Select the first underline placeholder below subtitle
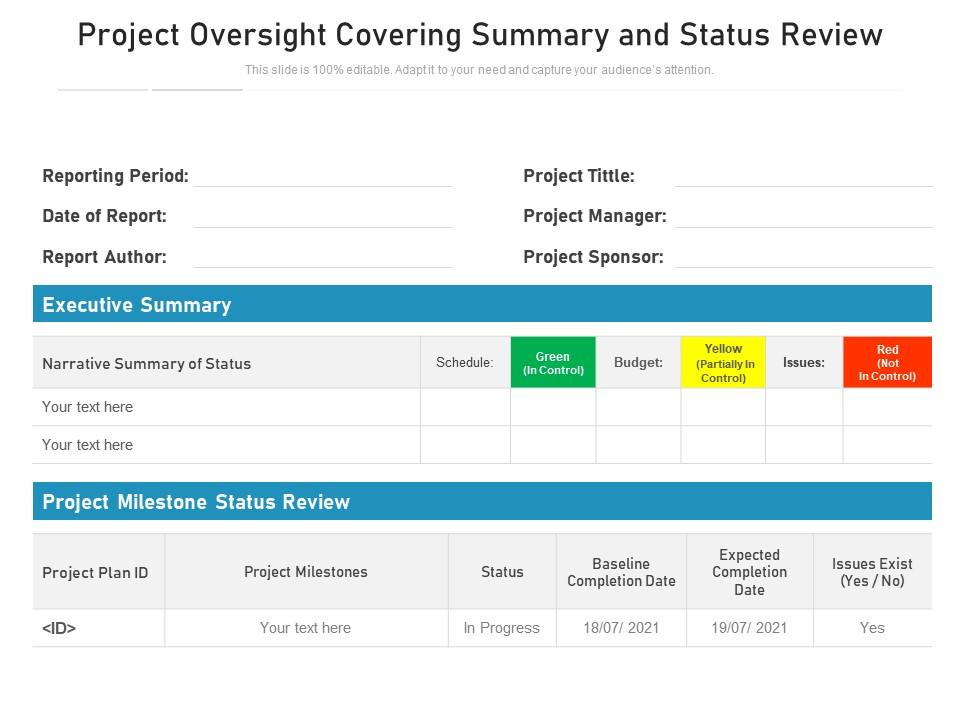 pyautogui.click(x=101, y=90)
